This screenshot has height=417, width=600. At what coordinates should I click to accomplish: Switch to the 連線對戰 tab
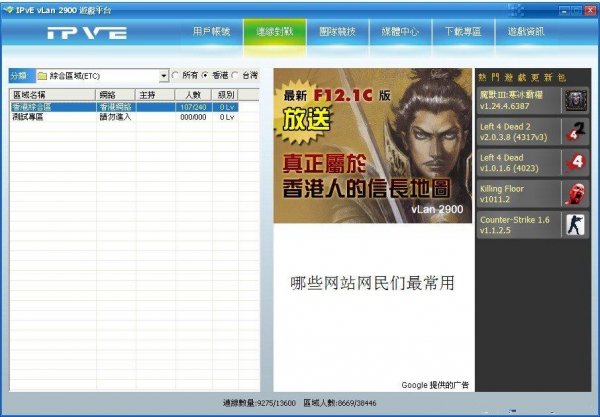[275, 32]
